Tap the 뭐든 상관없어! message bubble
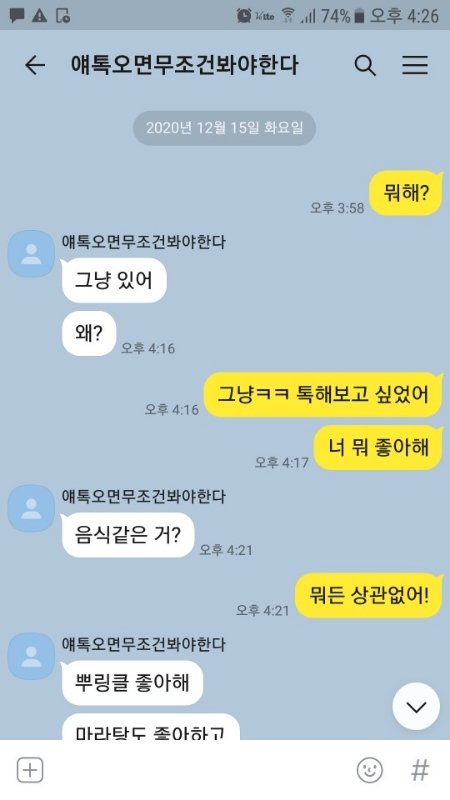Viewport: 450px width, 800px height. click(369, 596)
